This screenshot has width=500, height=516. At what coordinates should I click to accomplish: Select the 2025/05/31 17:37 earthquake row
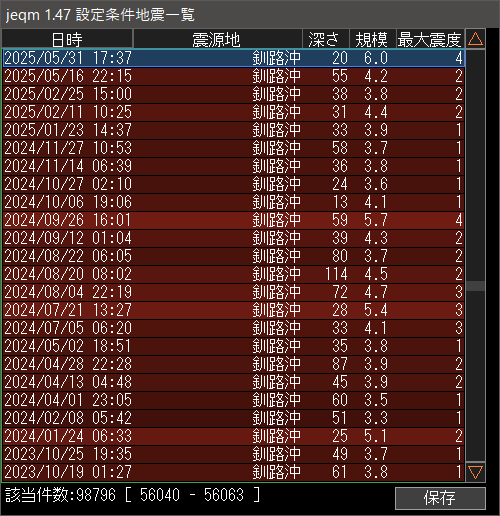[x=233, y=58]
